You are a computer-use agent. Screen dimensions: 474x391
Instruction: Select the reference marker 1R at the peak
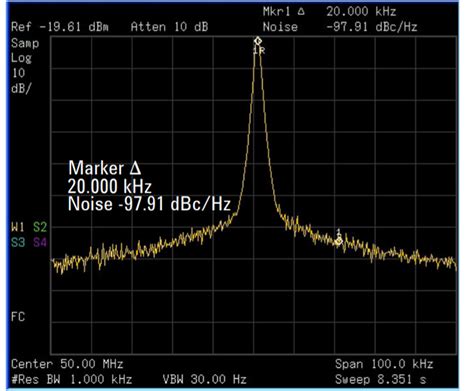coord(258,41)
